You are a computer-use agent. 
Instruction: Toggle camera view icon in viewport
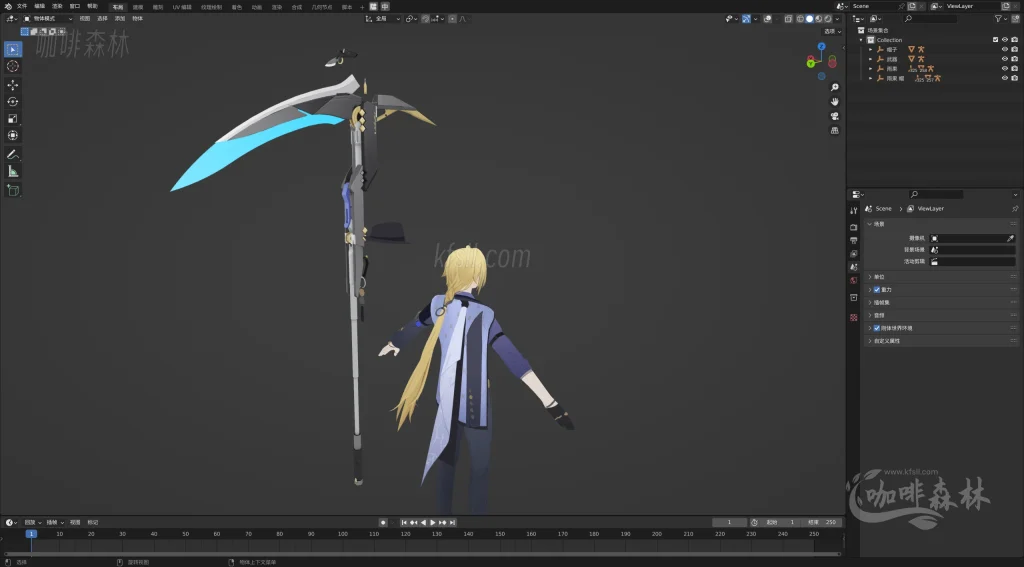pyautogui.click(x=835, y=116)
